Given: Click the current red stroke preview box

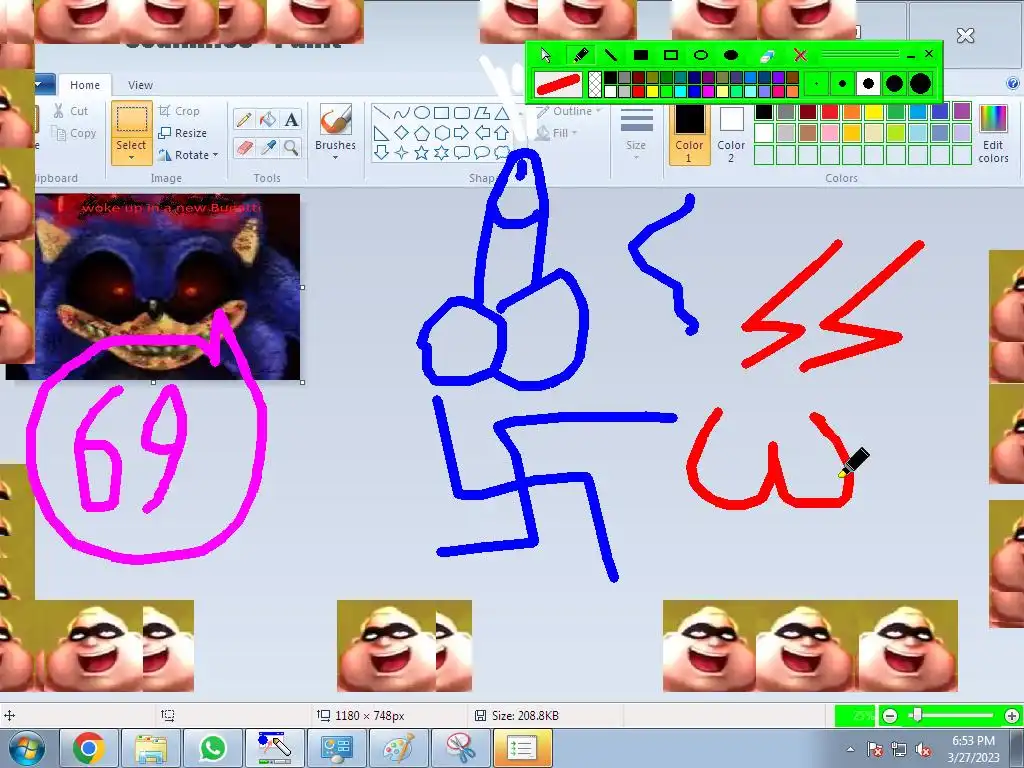Looking at the screenshot, I should 559,84.
